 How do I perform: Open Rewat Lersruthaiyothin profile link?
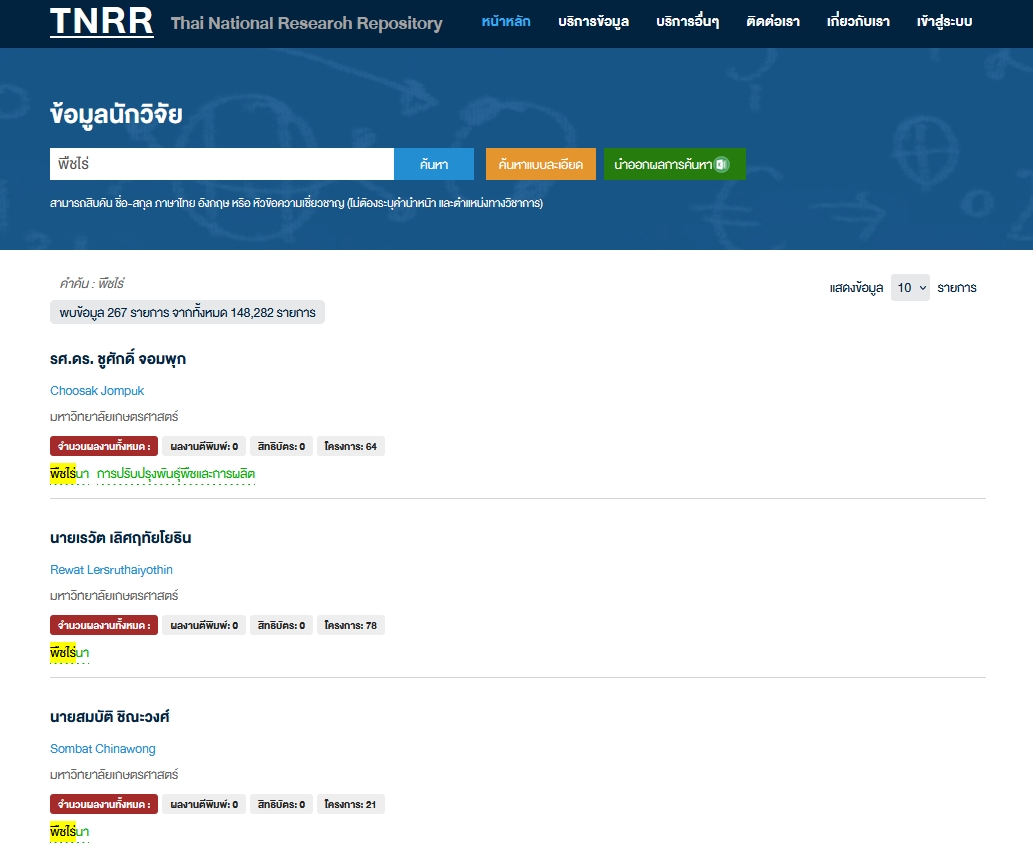coord(111,570)
